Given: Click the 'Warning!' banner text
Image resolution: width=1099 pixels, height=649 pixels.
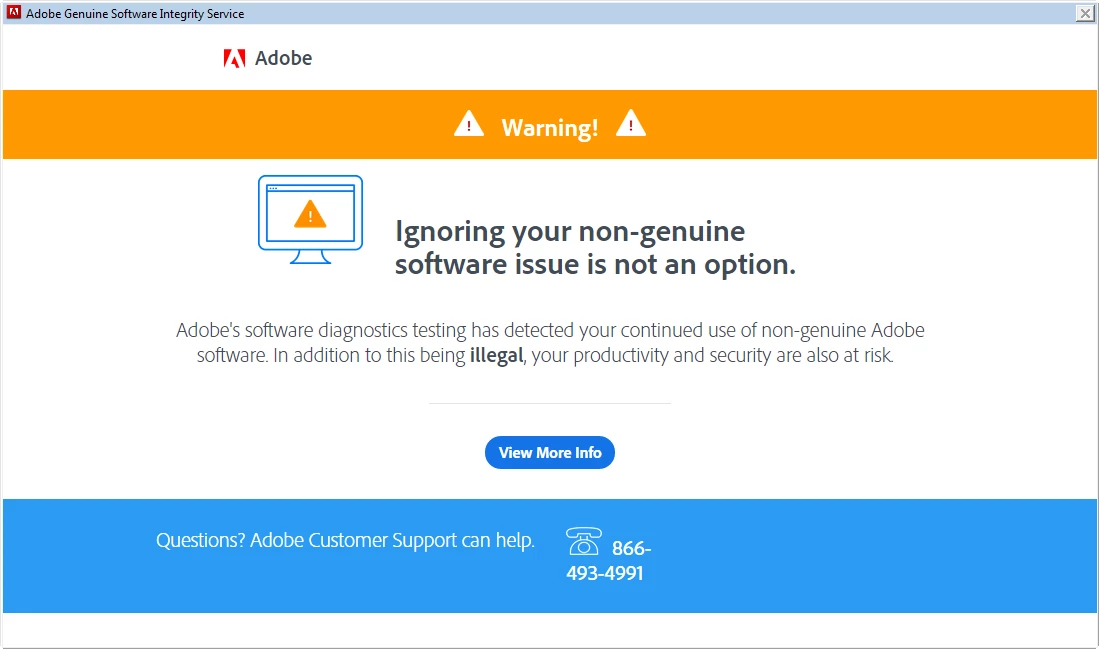Looking at the screenshot, I should click(x=550, y=128).
